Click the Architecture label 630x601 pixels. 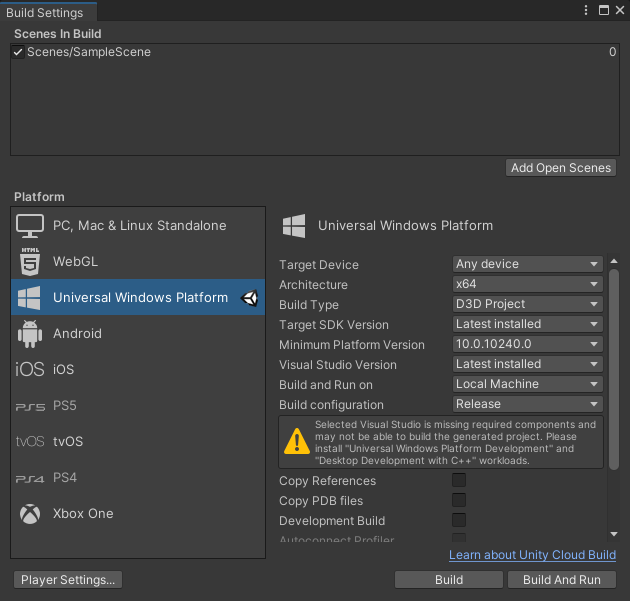[313, 285]
